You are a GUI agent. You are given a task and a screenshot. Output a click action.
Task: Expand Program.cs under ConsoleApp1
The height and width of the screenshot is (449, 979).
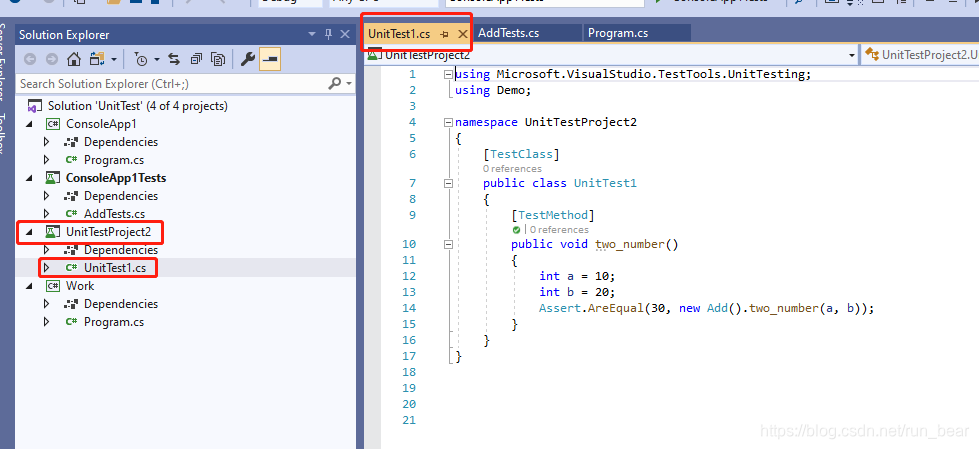tap(46, 160)
